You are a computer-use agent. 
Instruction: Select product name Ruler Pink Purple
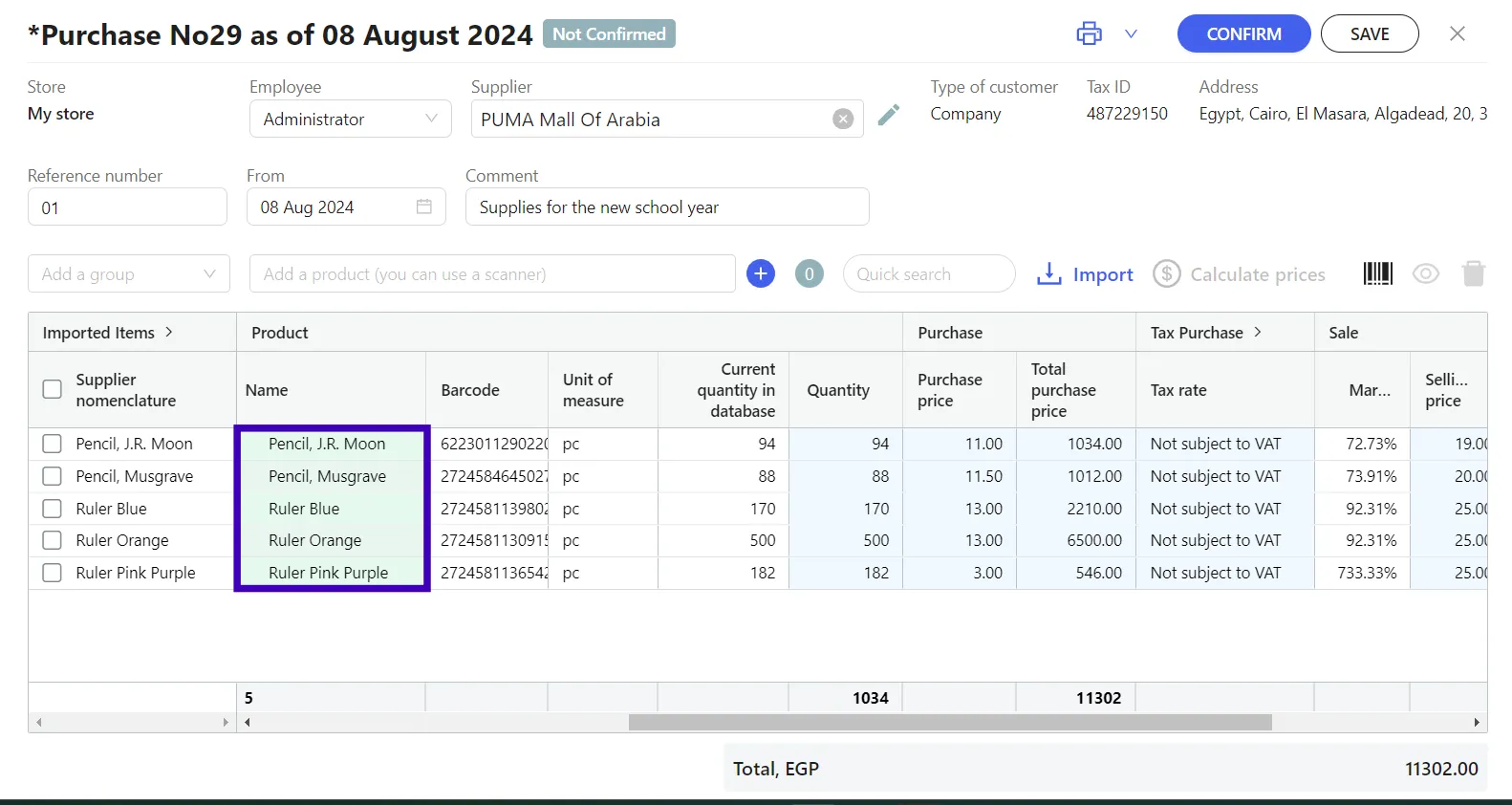[x=328, y=573]
